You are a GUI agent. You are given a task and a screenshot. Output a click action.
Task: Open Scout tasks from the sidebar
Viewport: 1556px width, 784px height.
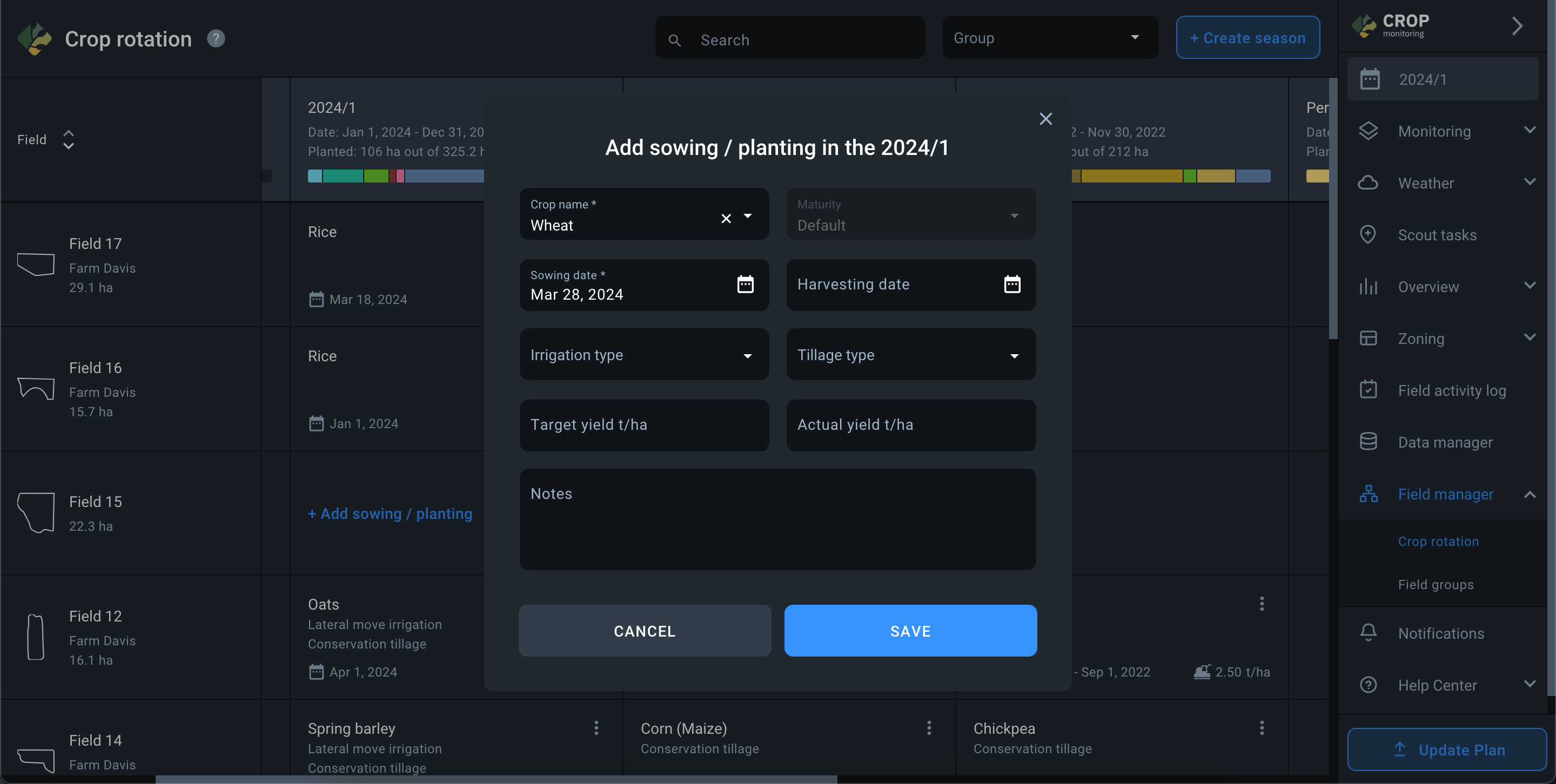click(1437, 235)
